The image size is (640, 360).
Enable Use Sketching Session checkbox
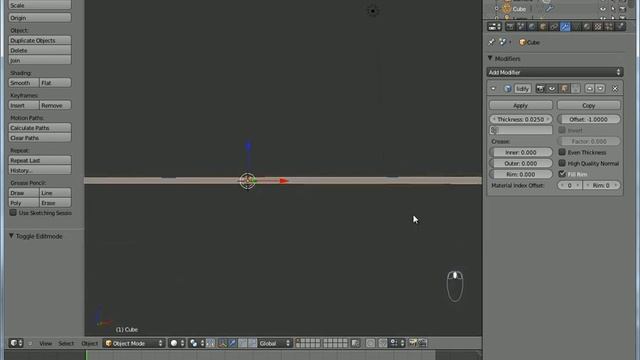pyautogui.click(x=13, y=213)
